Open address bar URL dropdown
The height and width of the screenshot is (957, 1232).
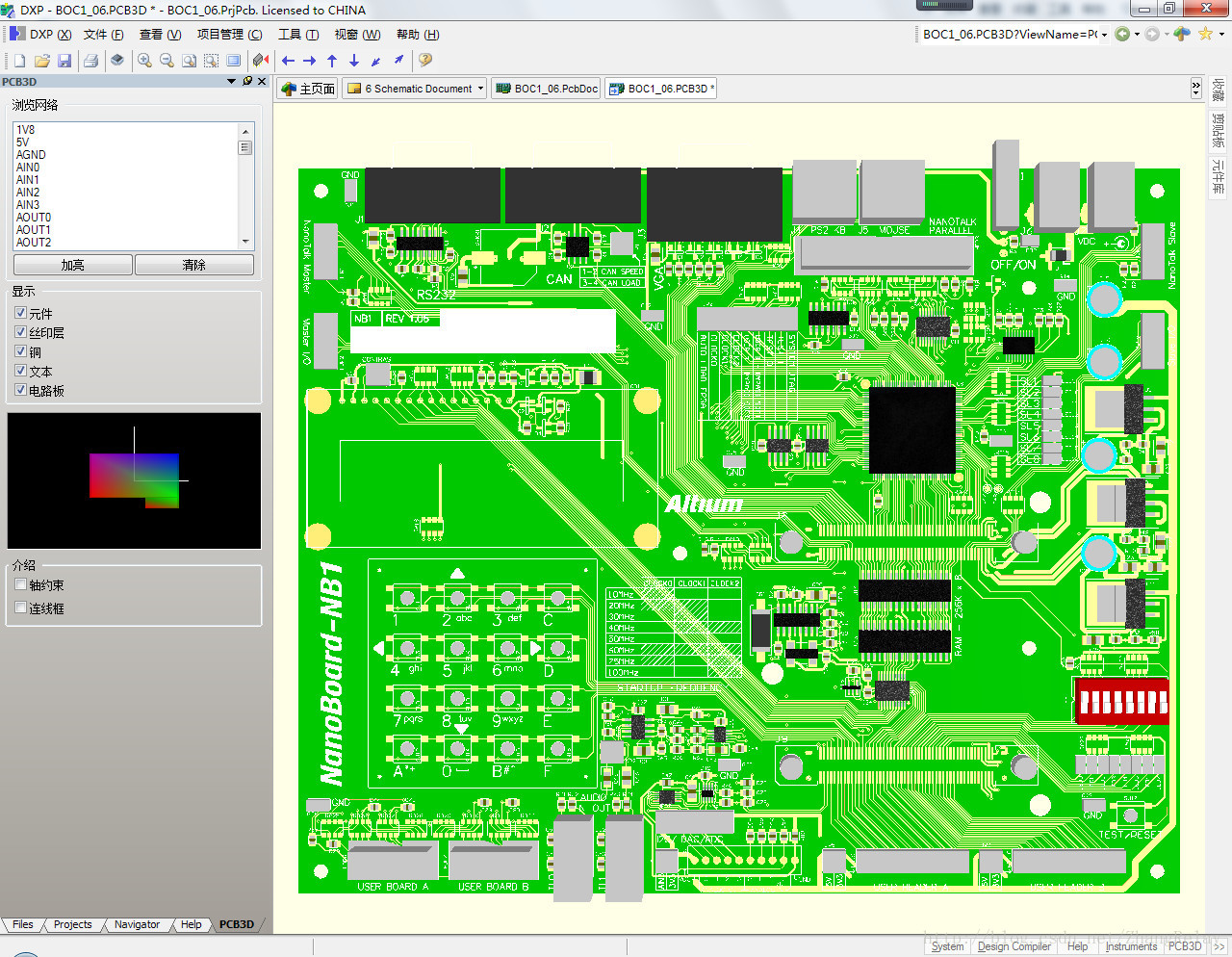click(1104, 35)
